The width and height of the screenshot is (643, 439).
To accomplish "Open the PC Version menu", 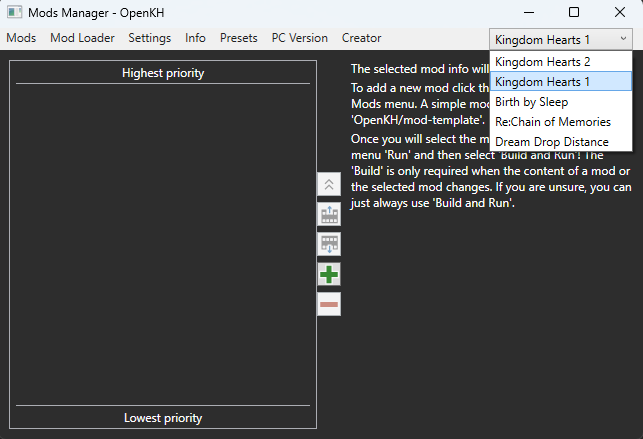I will pyautogui.click(x=300, y=38).
